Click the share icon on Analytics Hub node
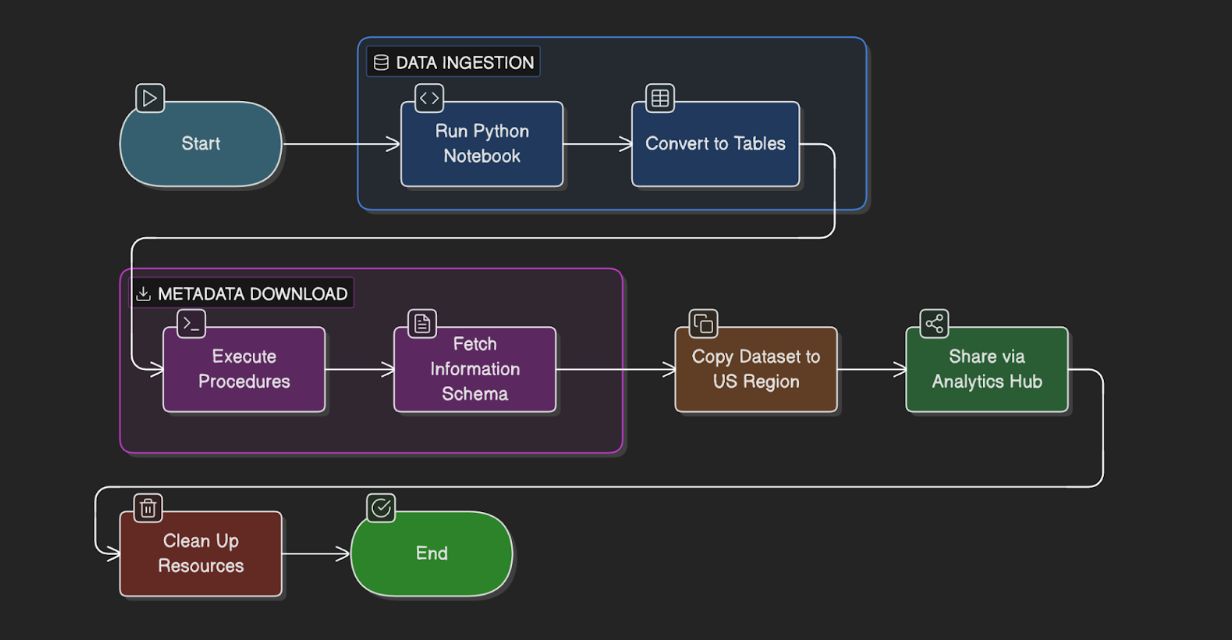 point(934,323)
